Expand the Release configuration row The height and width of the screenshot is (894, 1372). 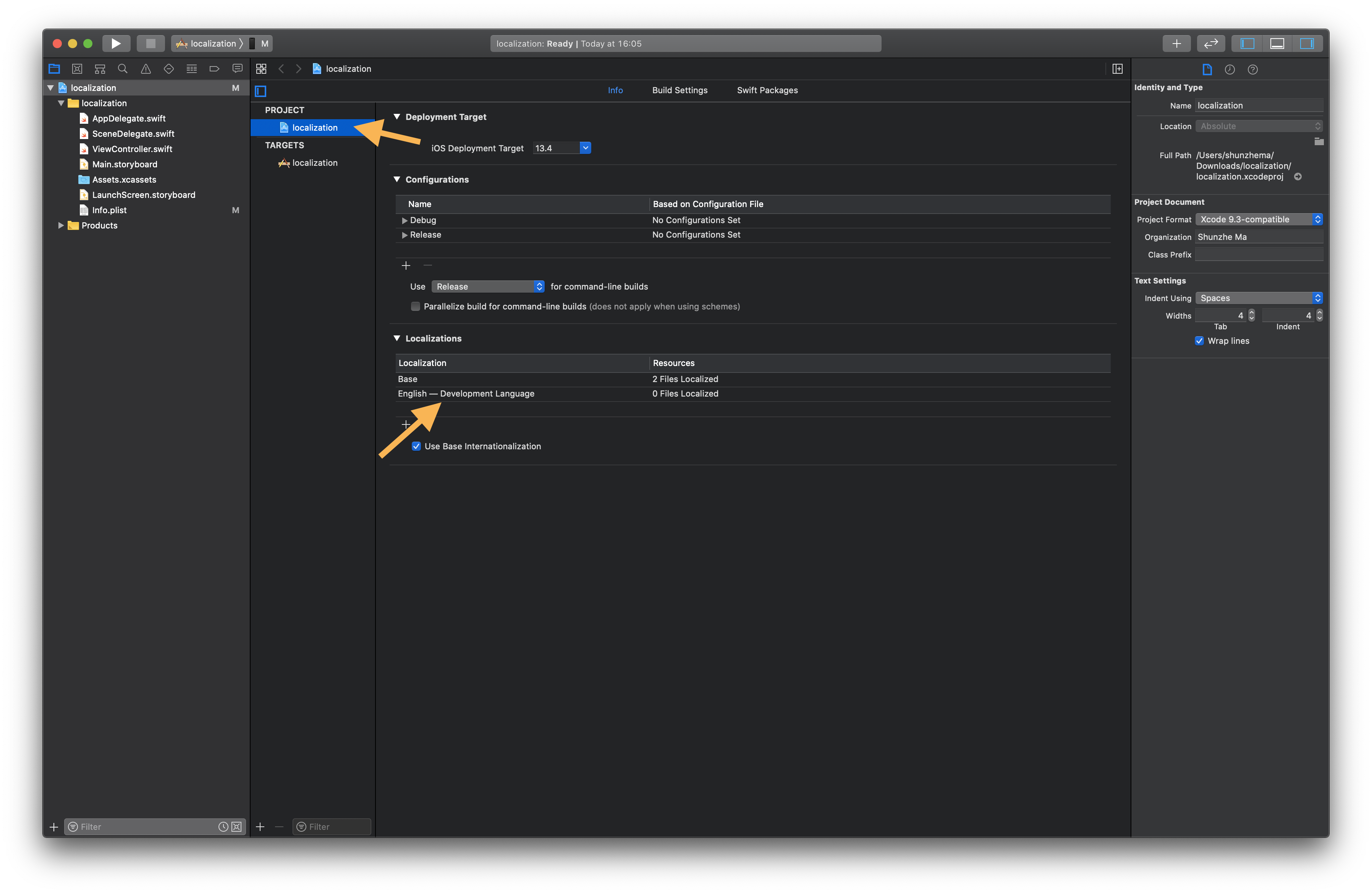coord(404,235)
